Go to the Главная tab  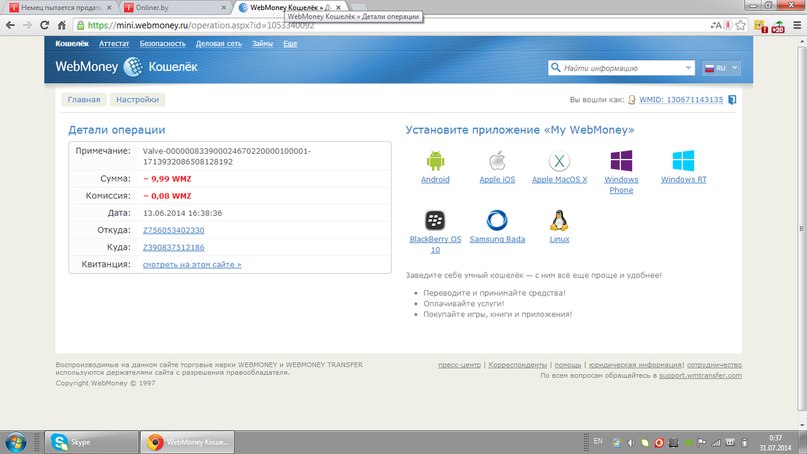pos(84,99)
